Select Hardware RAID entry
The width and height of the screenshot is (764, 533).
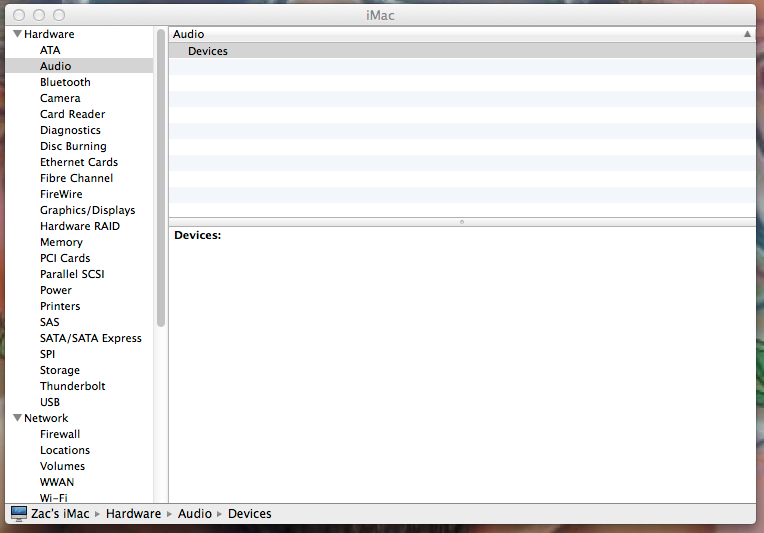click(x=80, y=226)
